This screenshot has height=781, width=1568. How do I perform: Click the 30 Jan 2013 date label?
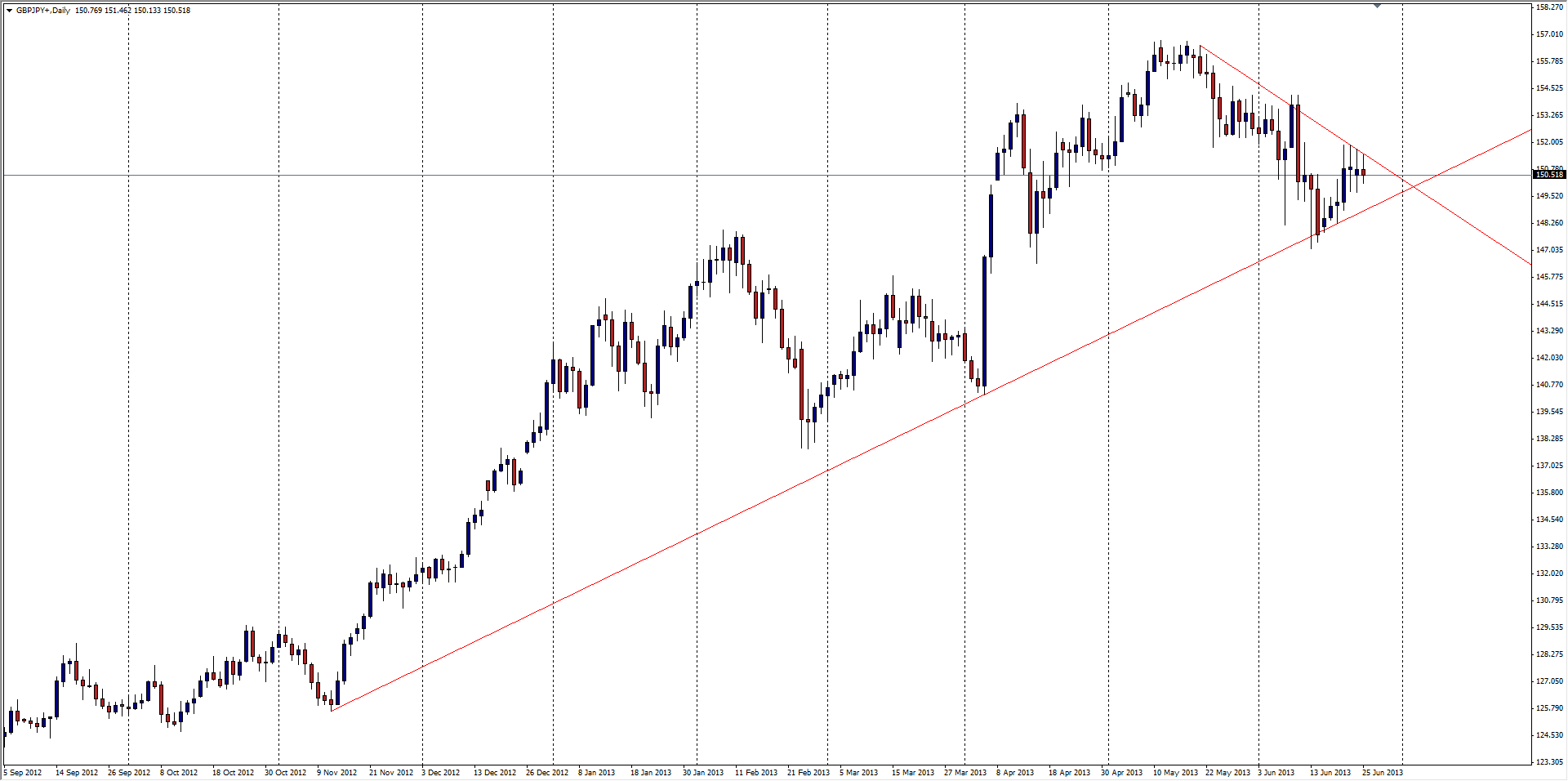703,773
